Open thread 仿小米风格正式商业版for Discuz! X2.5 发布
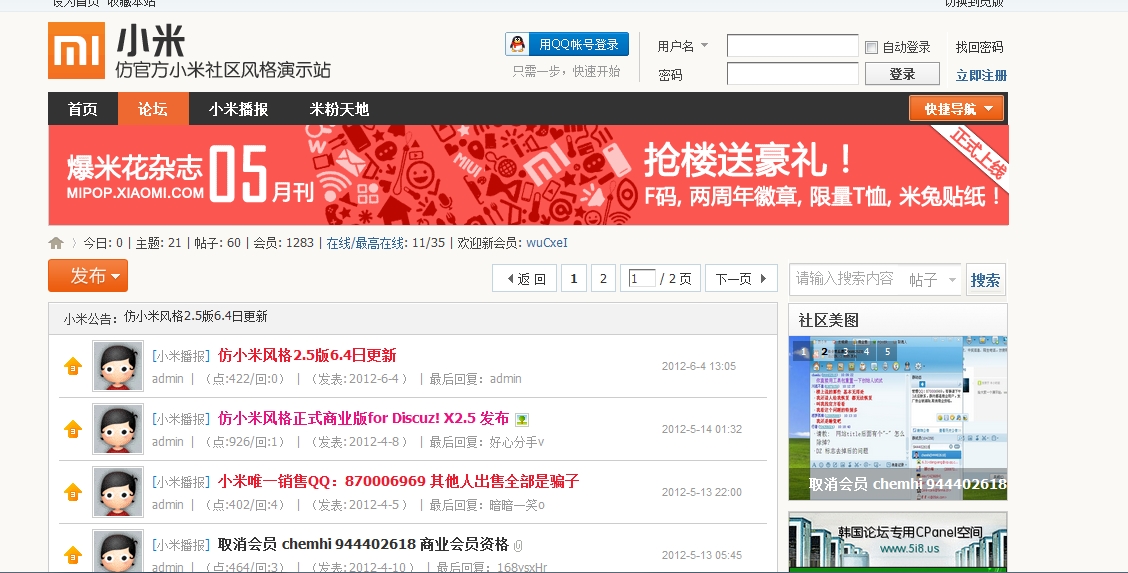Screen dimensions: 1128x573 pyautogui.click(x=363, y=418)
